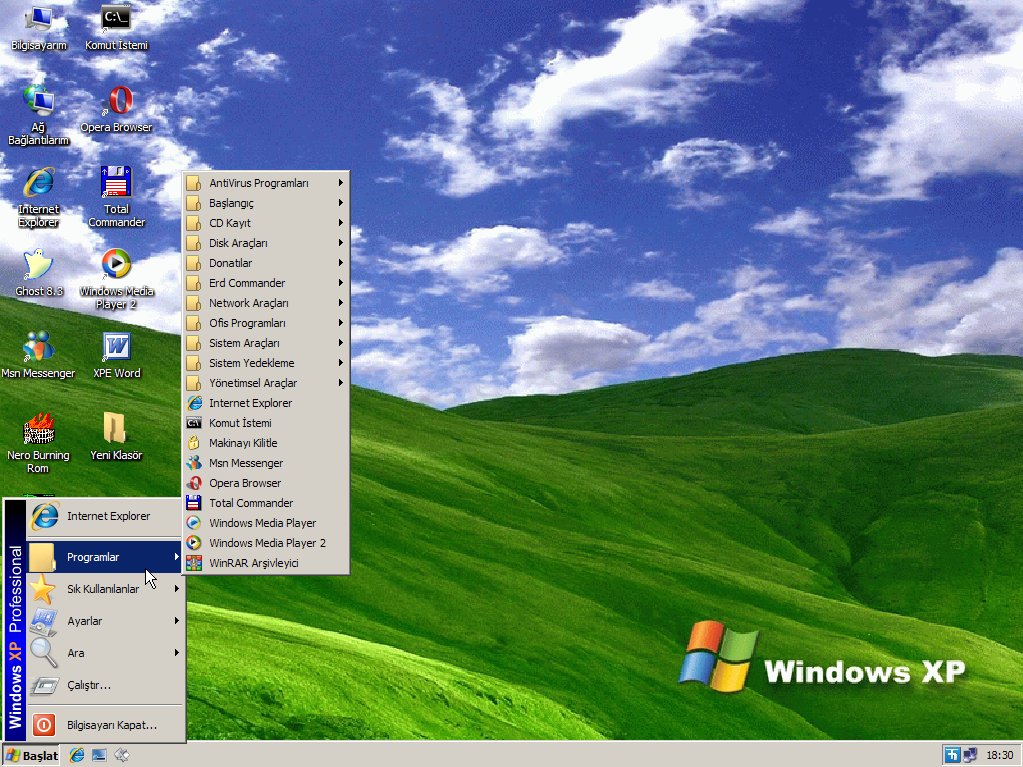Launch Total Commander from Programlar list

point(266,503)
